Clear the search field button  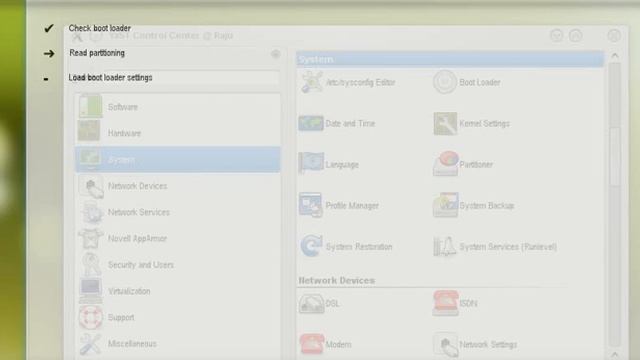click(x=276, y=54)
